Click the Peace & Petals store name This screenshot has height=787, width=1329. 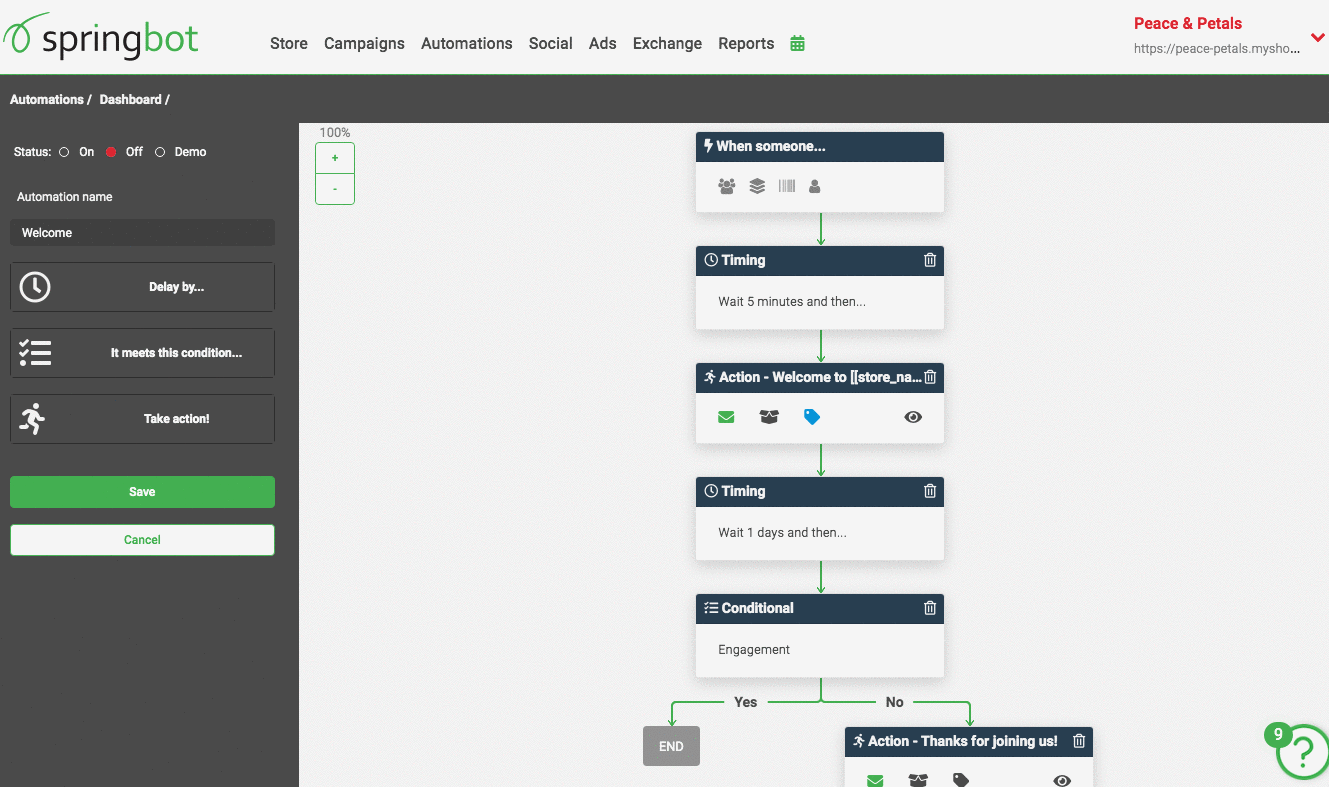click(1188, 23)
